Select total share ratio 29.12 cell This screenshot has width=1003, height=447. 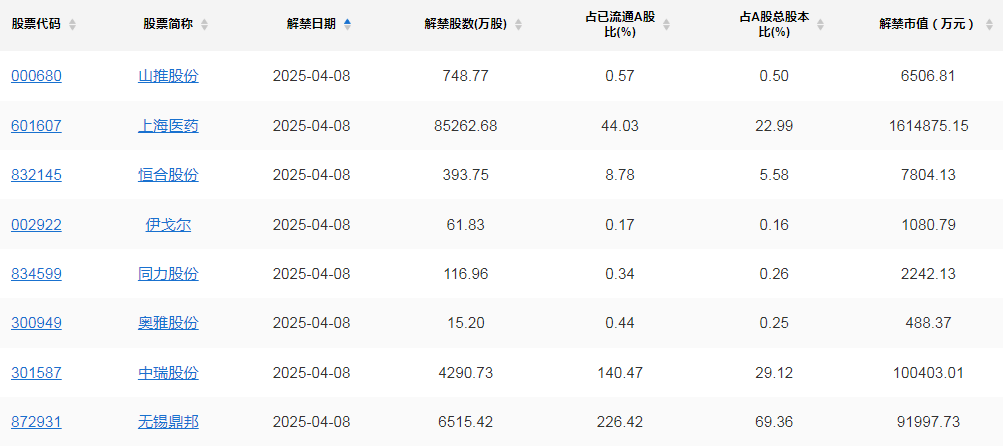pyautogui.click(x=774, y=373)
